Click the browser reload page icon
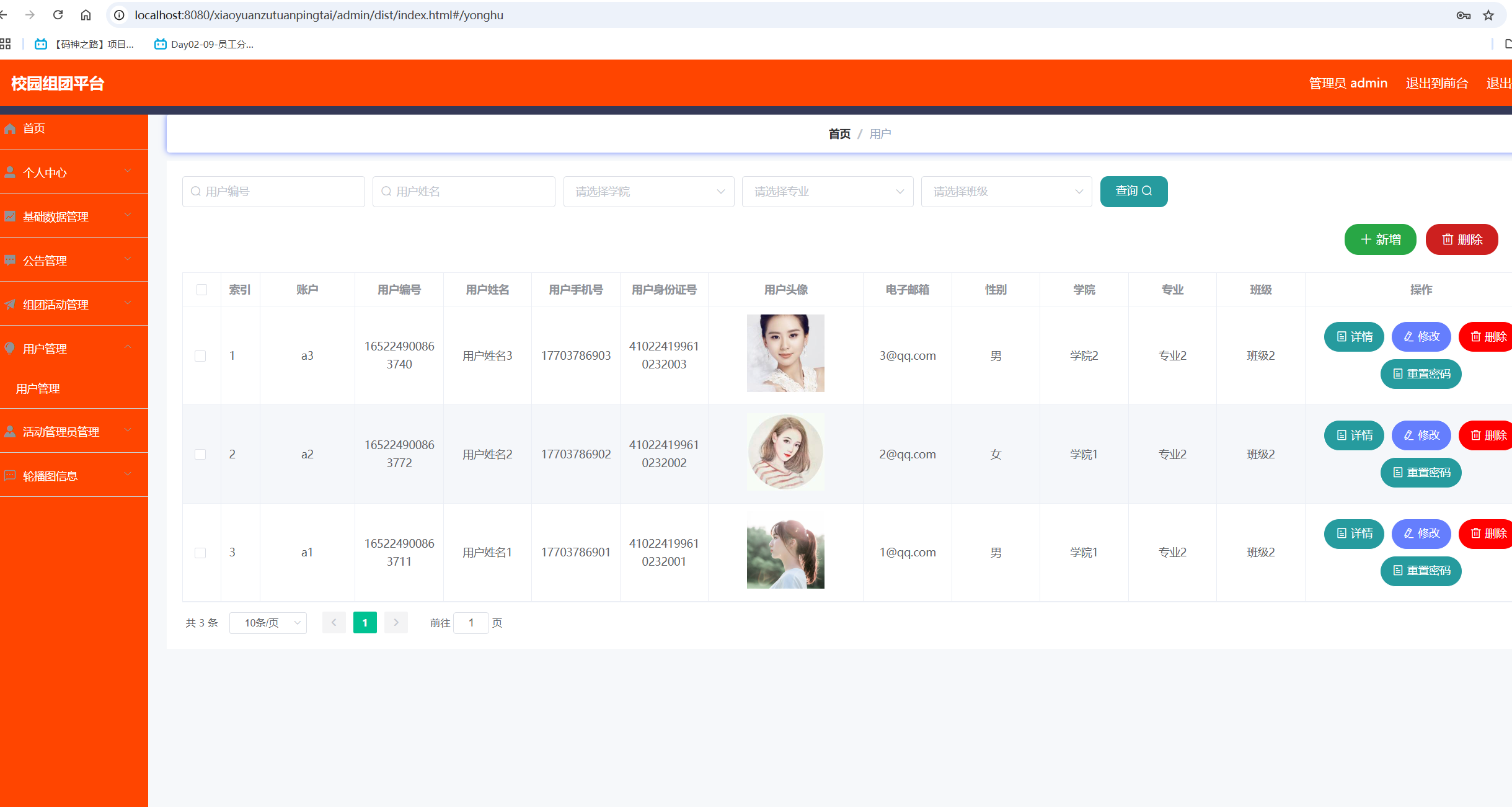 click(58, 15)
